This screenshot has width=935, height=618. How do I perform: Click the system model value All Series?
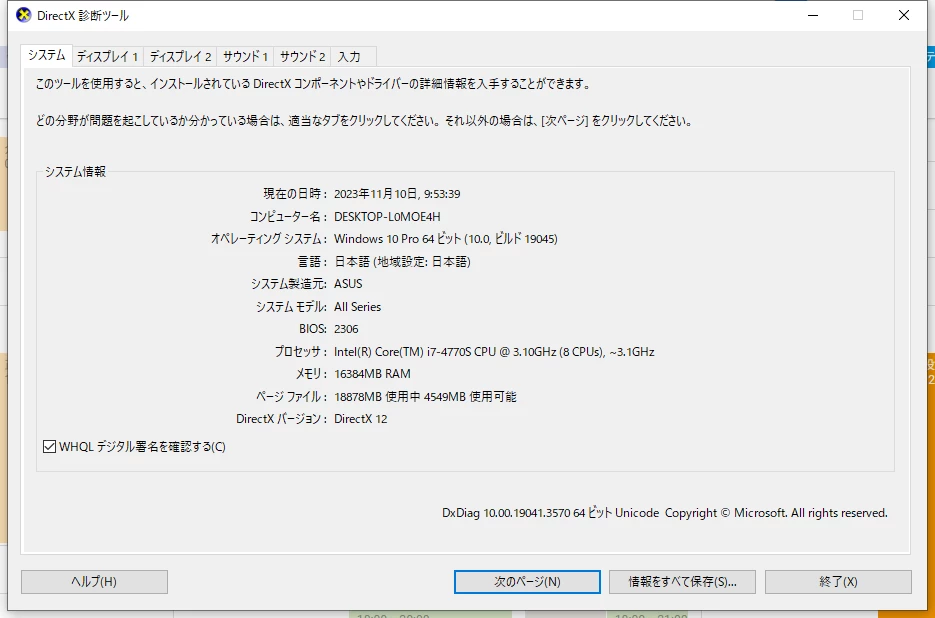(x=357, y=307)
